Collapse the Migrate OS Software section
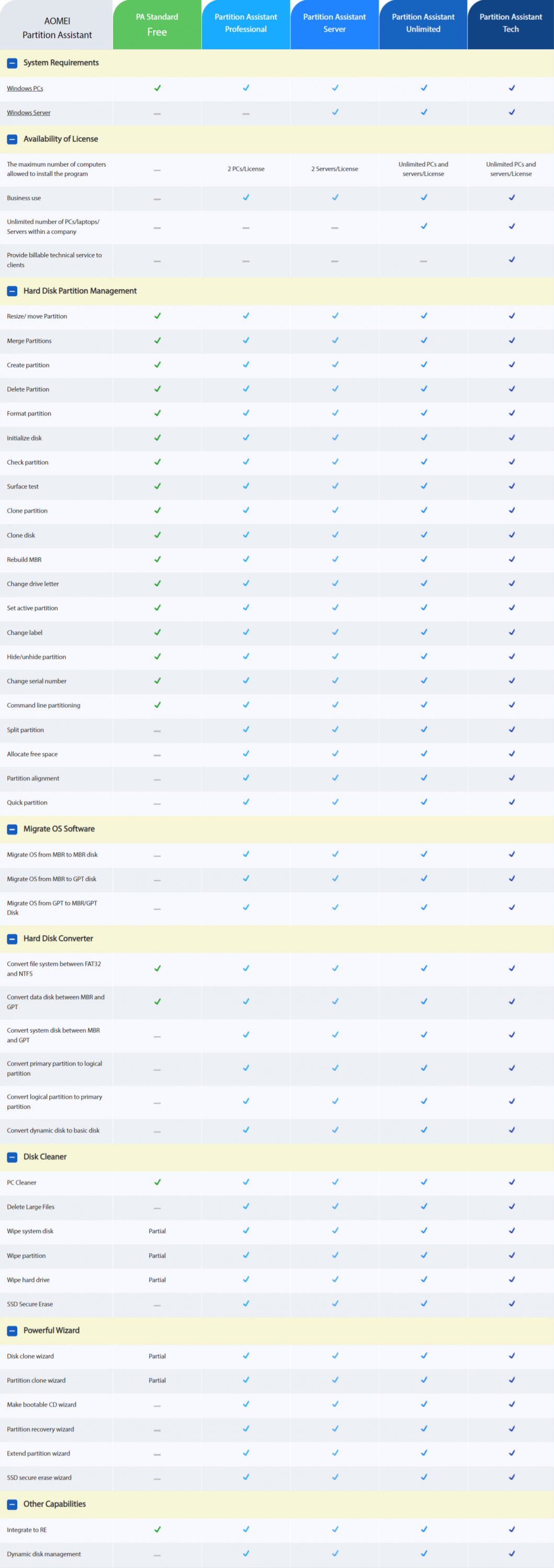 click(12, 829)
